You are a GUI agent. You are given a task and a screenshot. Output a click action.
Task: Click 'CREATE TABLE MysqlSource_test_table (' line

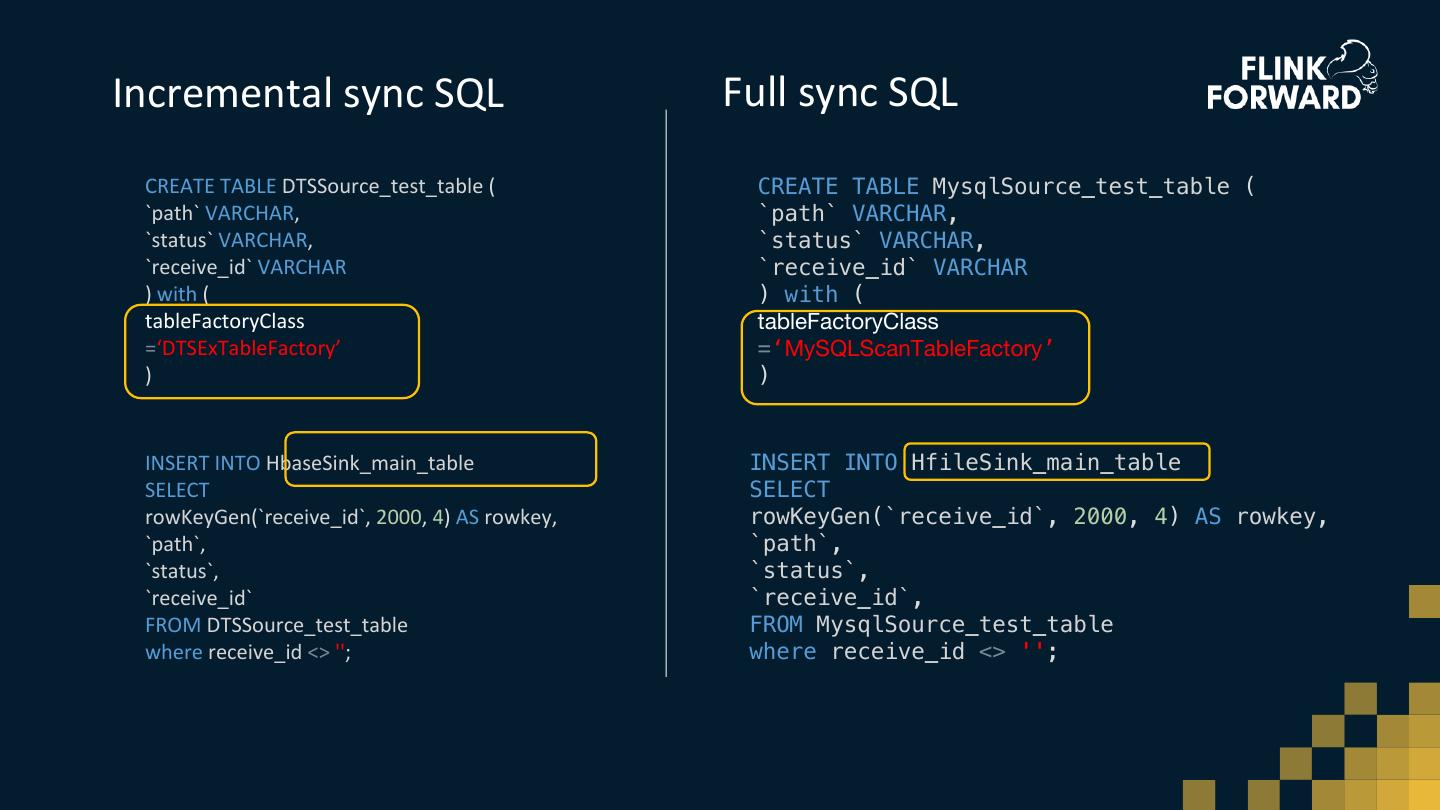[x=1006, y=187]
